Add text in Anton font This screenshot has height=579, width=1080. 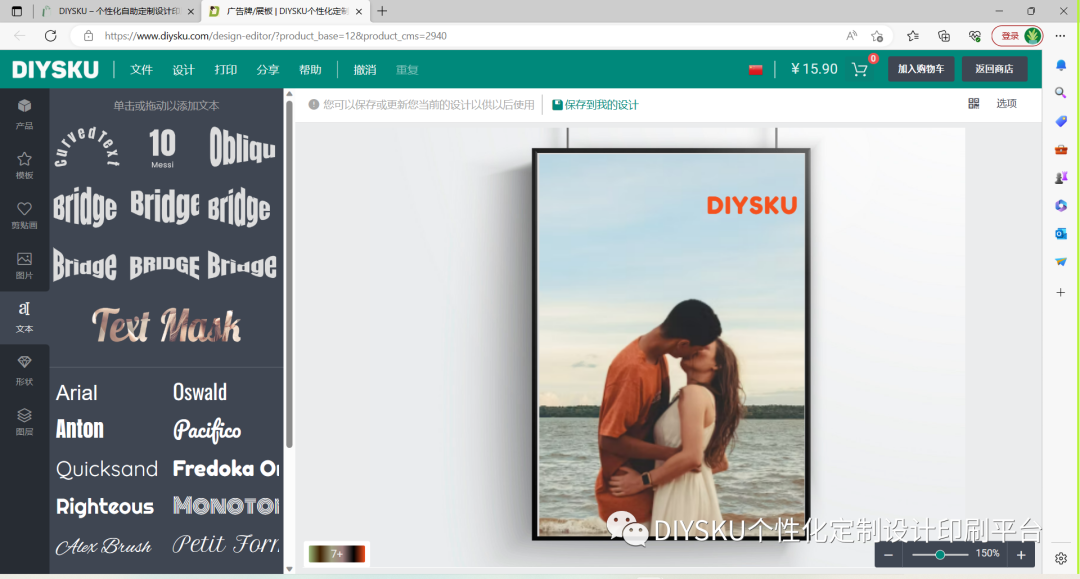click(x=80, y=429)
